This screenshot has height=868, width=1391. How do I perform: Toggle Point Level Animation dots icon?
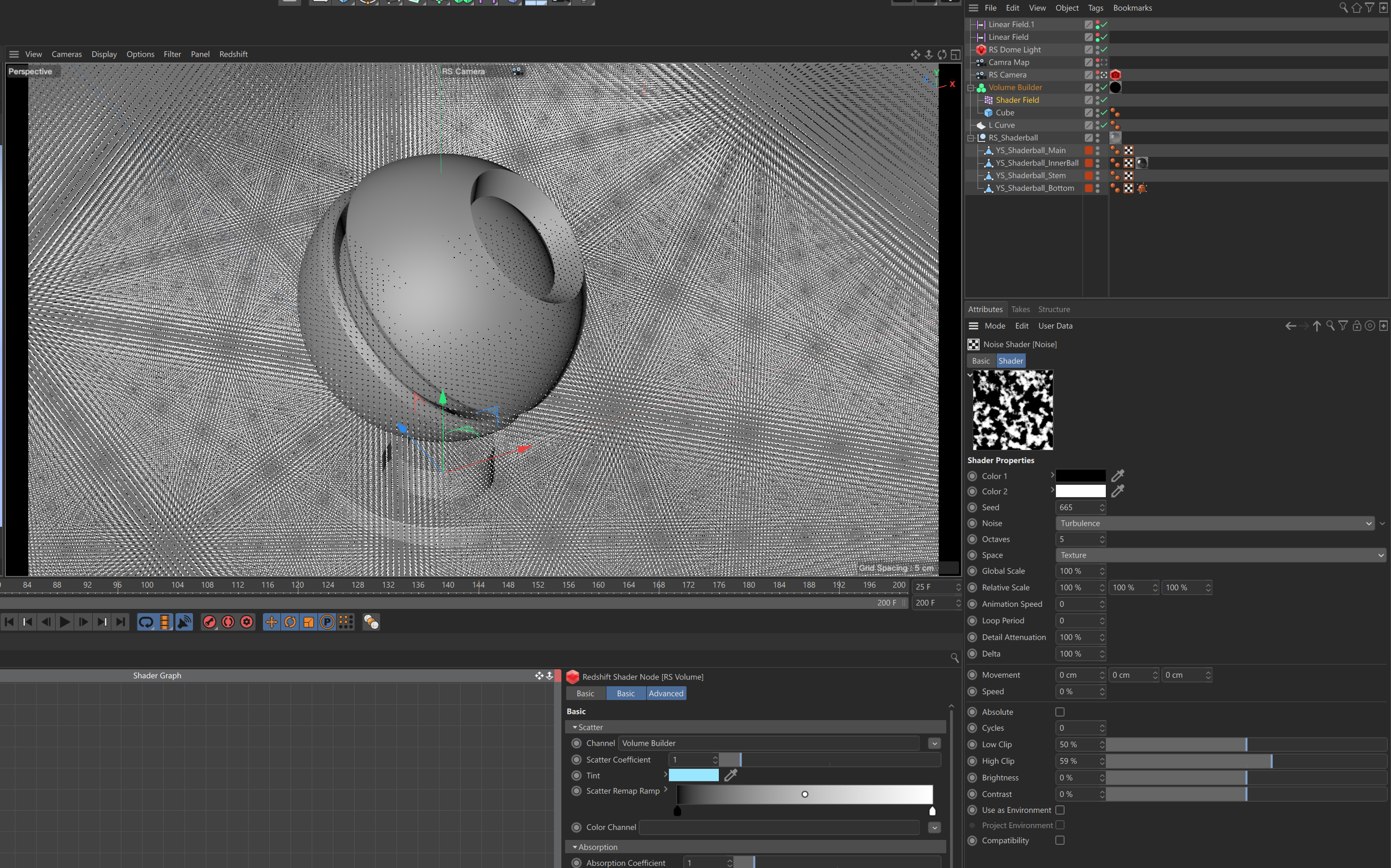point(346,622)
